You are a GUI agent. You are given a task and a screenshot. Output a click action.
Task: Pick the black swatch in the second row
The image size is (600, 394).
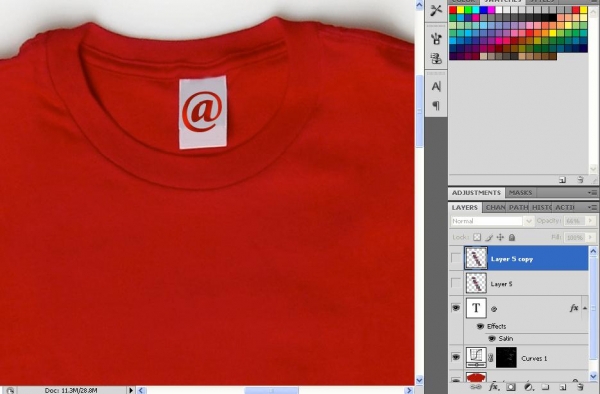553,18
